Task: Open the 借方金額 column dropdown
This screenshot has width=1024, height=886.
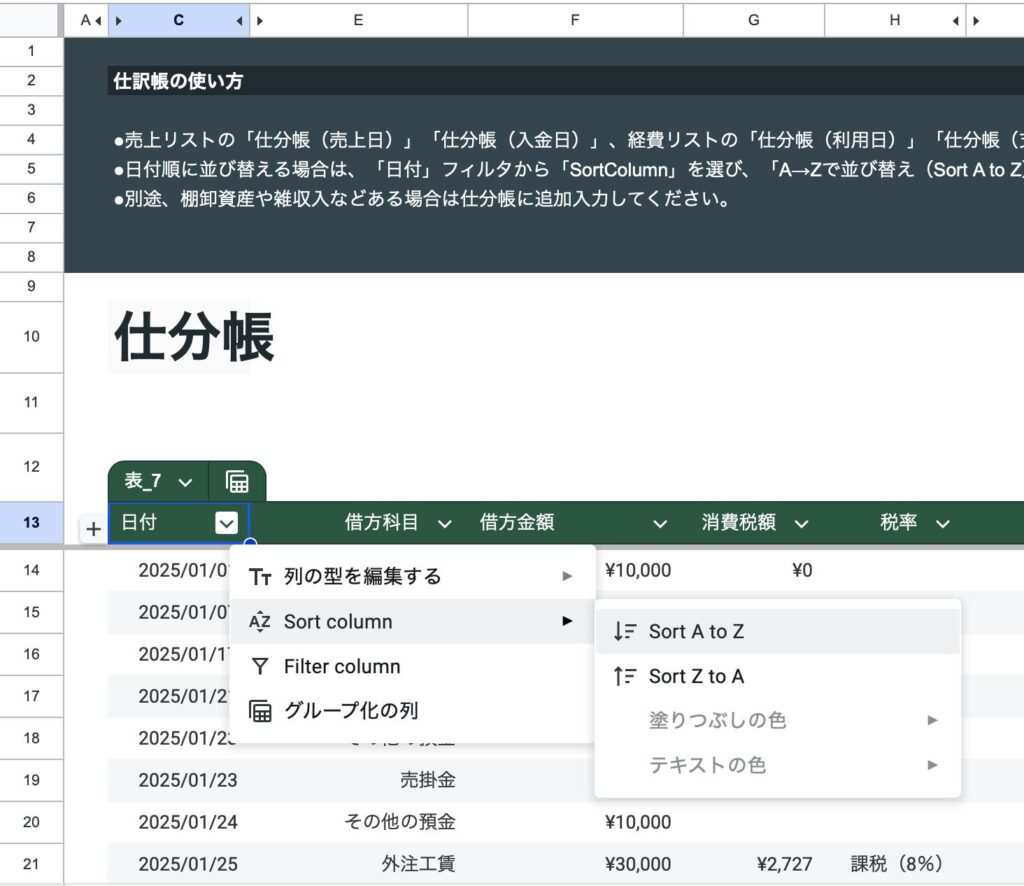Action: pos(660,524)
